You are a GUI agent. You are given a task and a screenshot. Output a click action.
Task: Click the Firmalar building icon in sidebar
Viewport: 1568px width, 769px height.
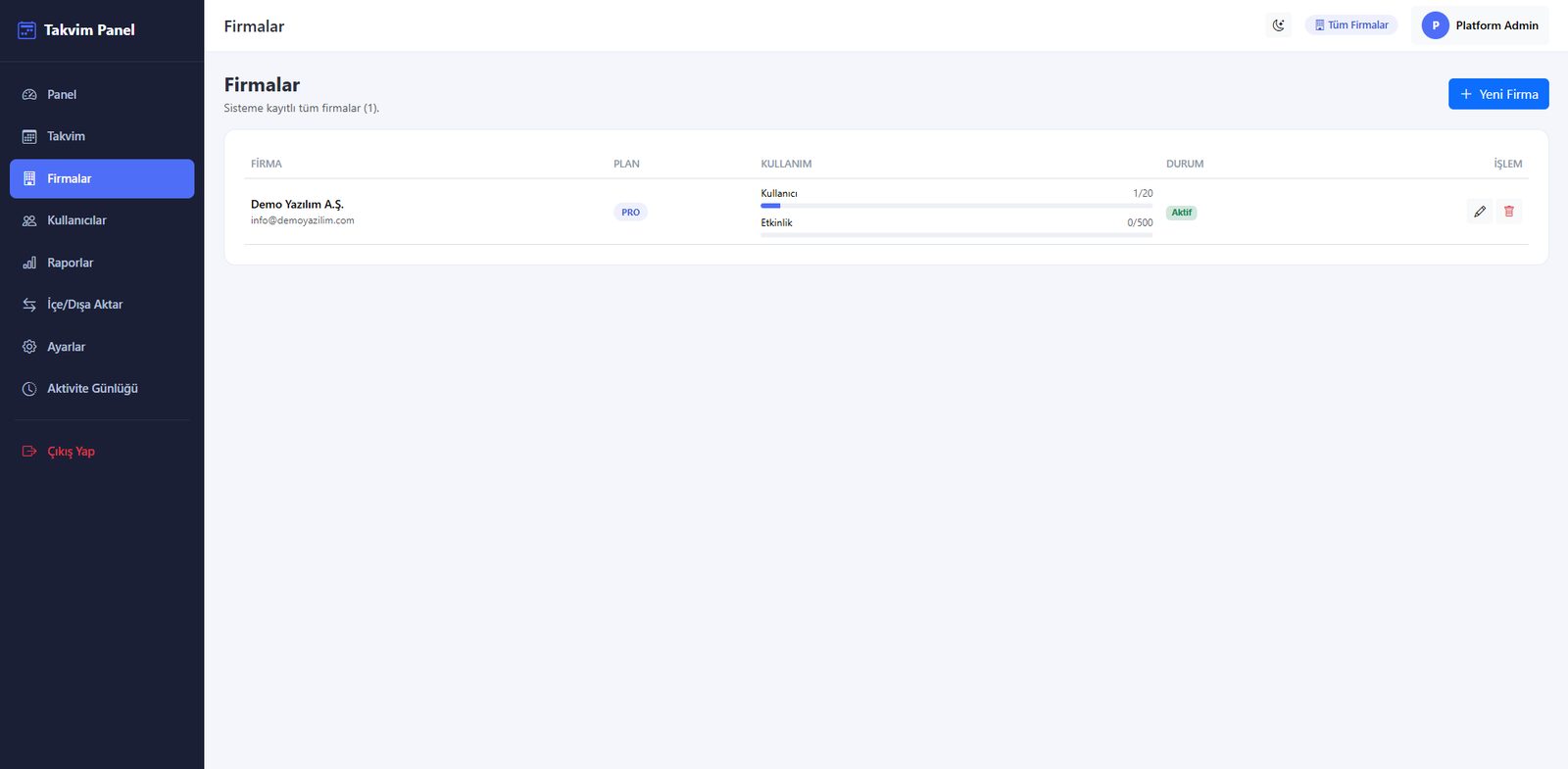(x=29, y=179)
